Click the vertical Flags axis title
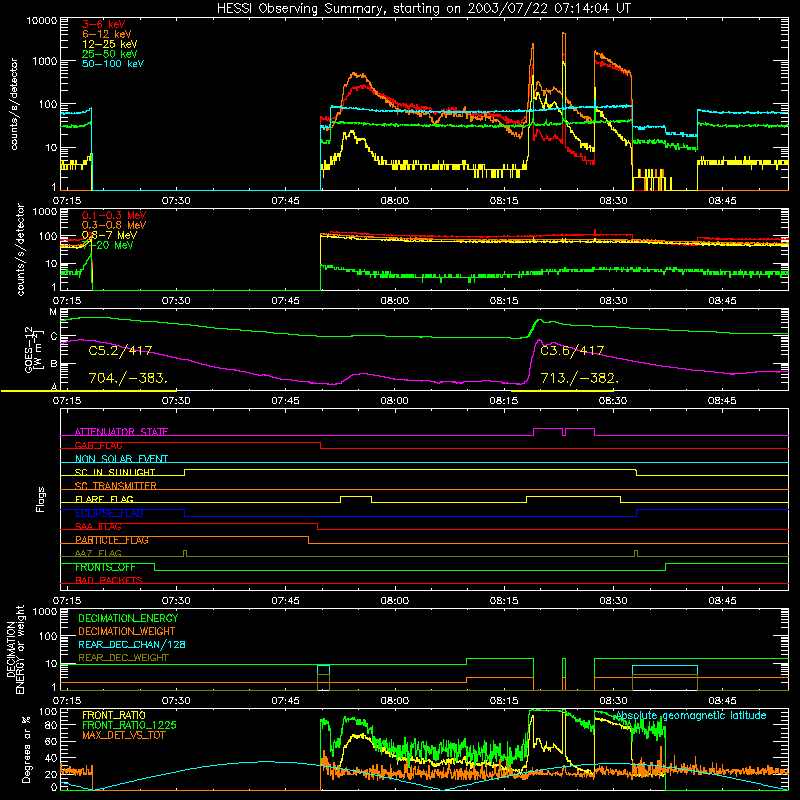 pyautogui.click(x=41, y=499)
